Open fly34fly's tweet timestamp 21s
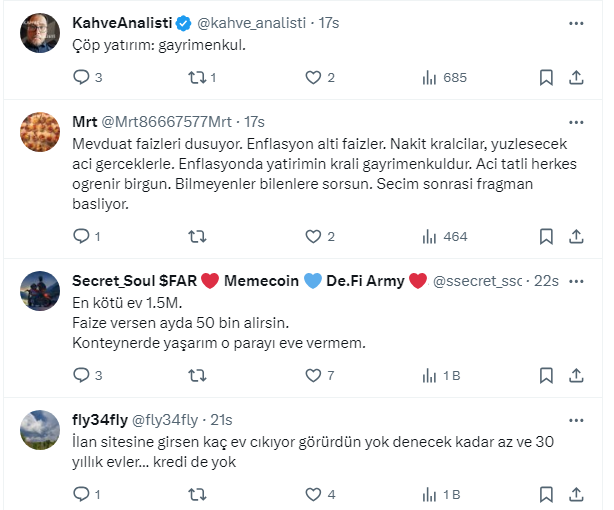Screen dimensions: 614x510 pyautogui.click(x=220, y=419)
